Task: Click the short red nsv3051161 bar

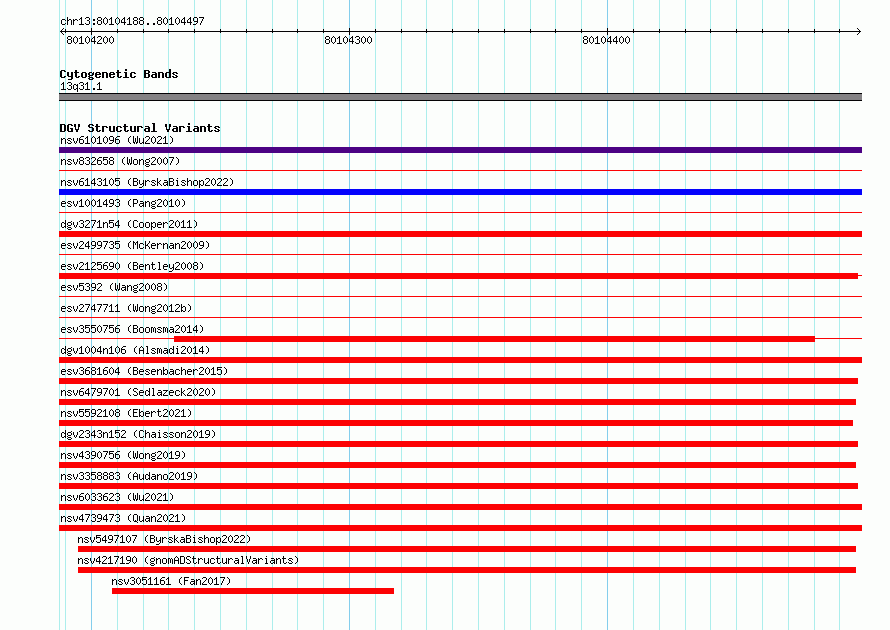Action: [x=253, y=591]
